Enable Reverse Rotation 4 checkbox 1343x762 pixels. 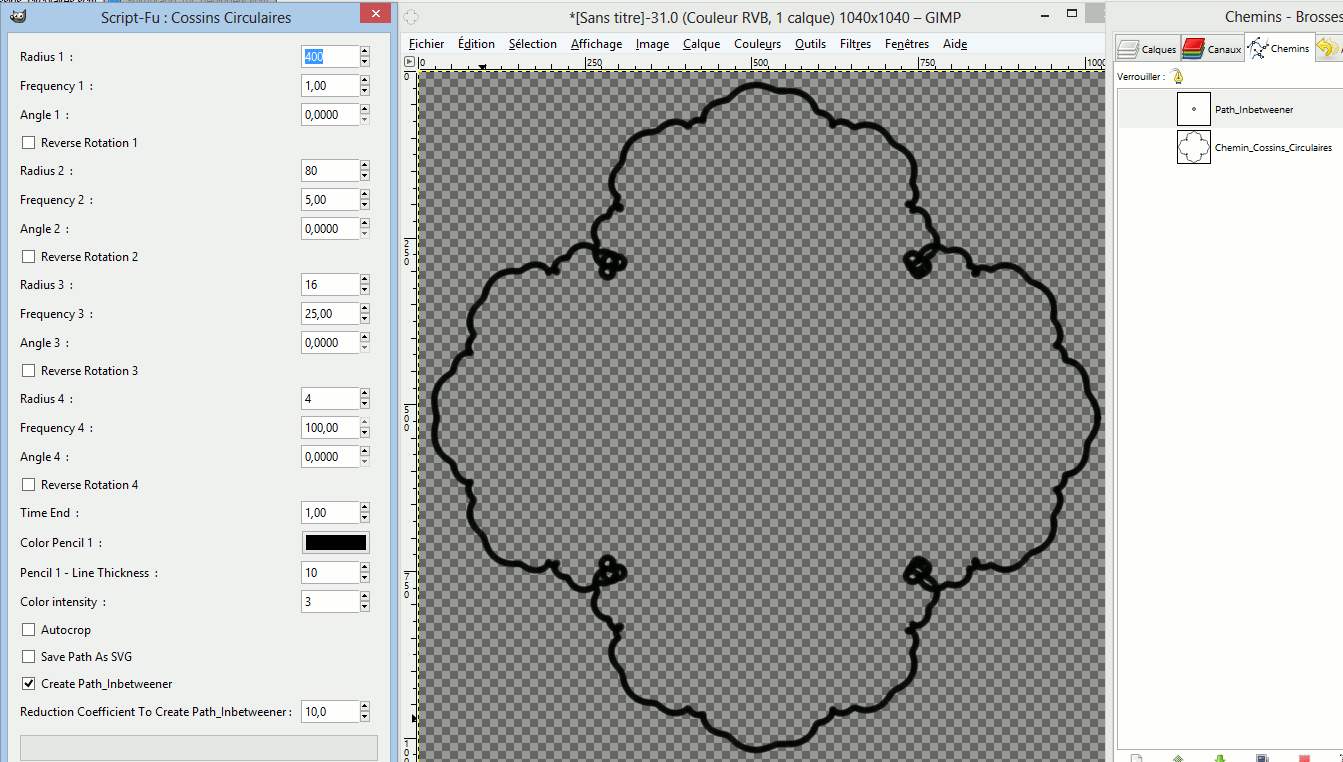[x=28, y=485]
